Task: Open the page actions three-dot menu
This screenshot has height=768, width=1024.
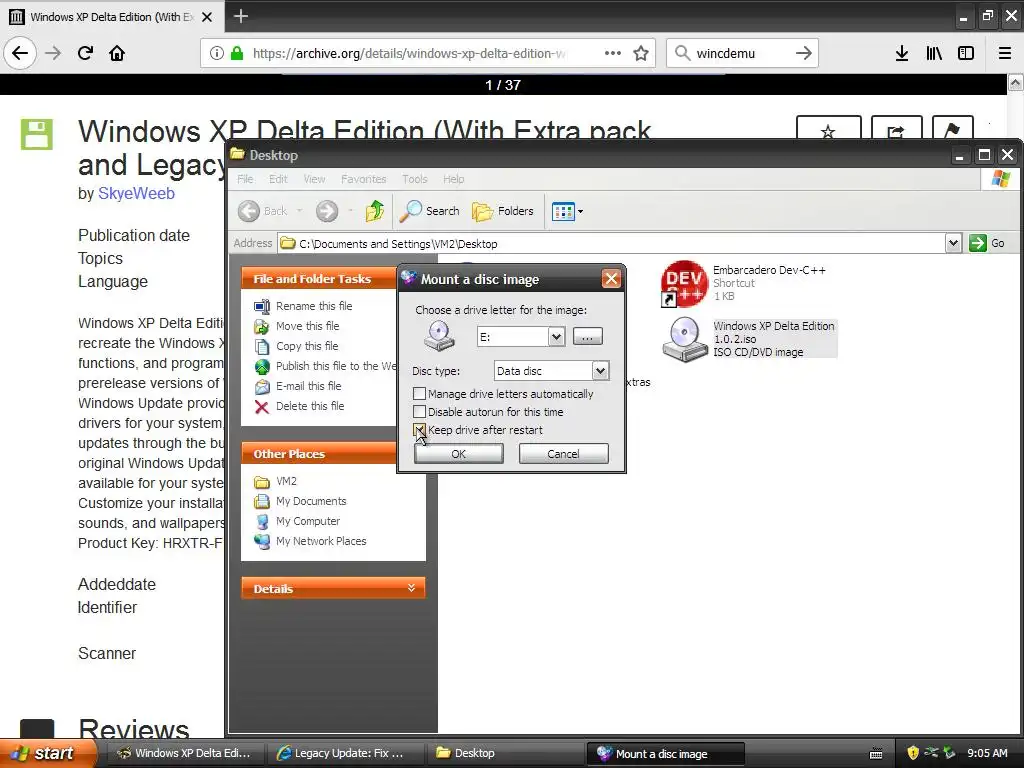Action: point(613,53)
